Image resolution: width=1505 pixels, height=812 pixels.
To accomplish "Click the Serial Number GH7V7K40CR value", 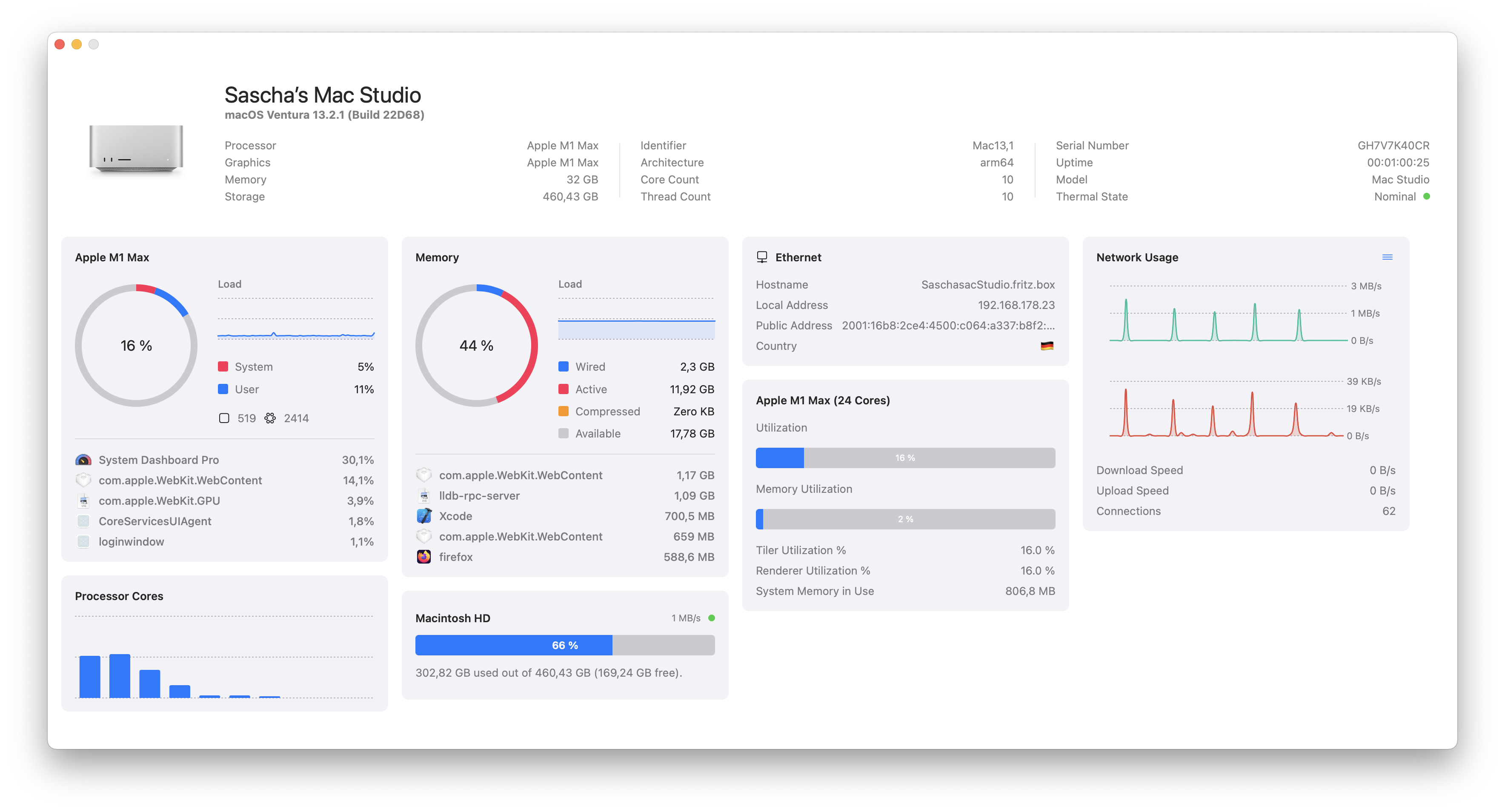I will tap(1393, 146).
